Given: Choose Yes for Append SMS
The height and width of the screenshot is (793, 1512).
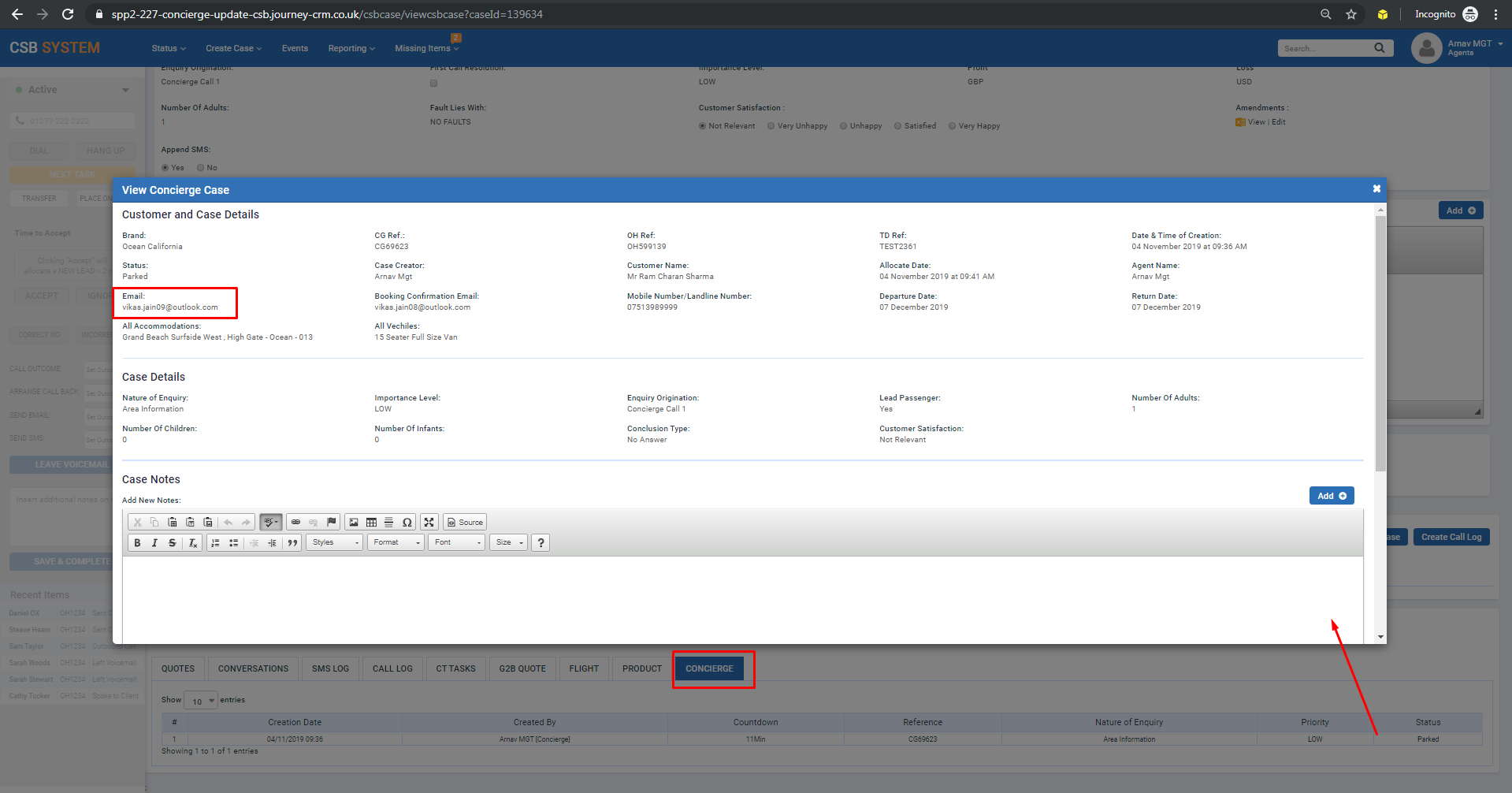Looking at the screenshot, I should coord(165,168).
